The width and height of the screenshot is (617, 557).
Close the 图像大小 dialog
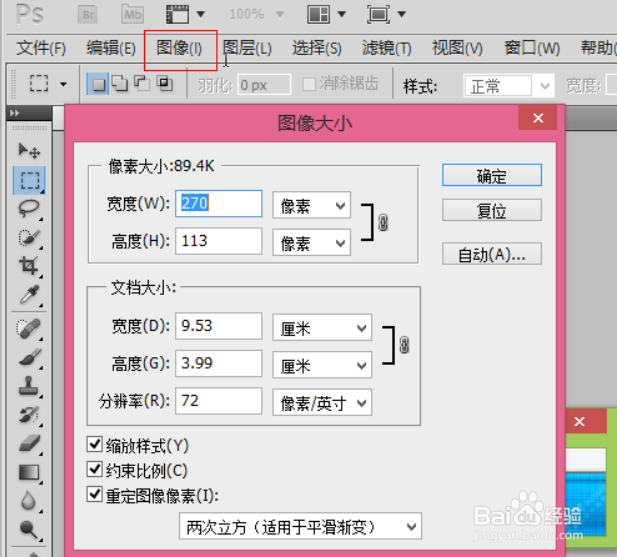tap(538, 118)
